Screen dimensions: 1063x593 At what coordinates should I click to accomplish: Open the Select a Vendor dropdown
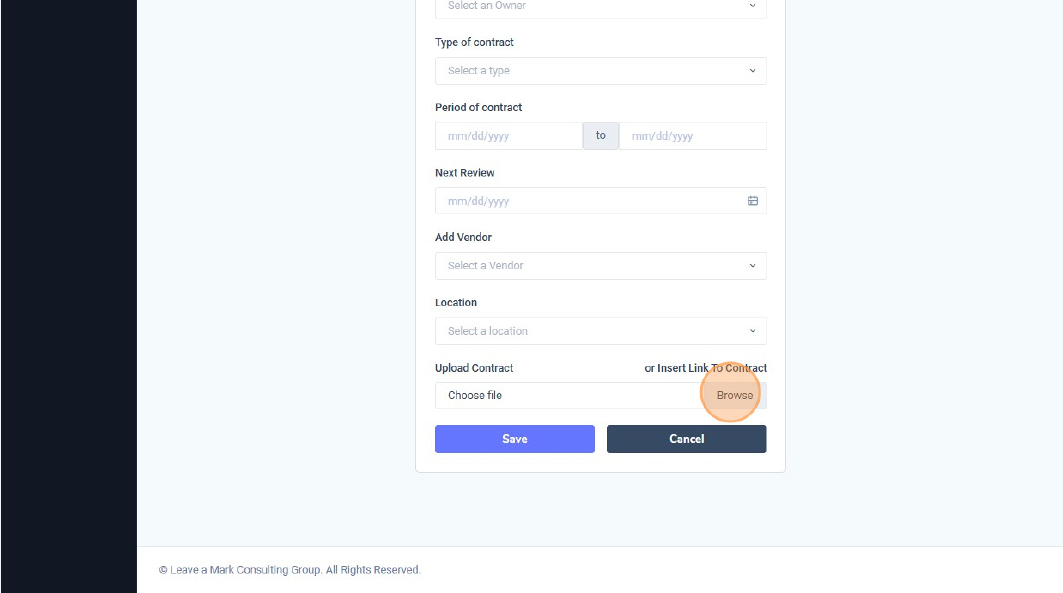pyautogui.click(x=600, y=265)
